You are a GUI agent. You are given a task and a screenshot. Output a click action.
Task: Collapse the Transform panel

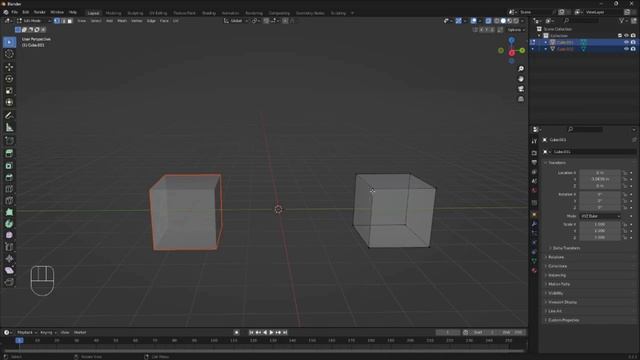557,162
